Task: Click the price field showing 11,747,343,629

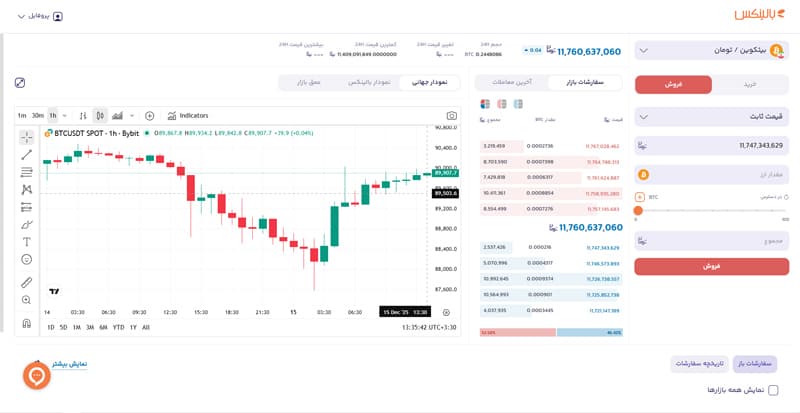Action: [712, 145]
